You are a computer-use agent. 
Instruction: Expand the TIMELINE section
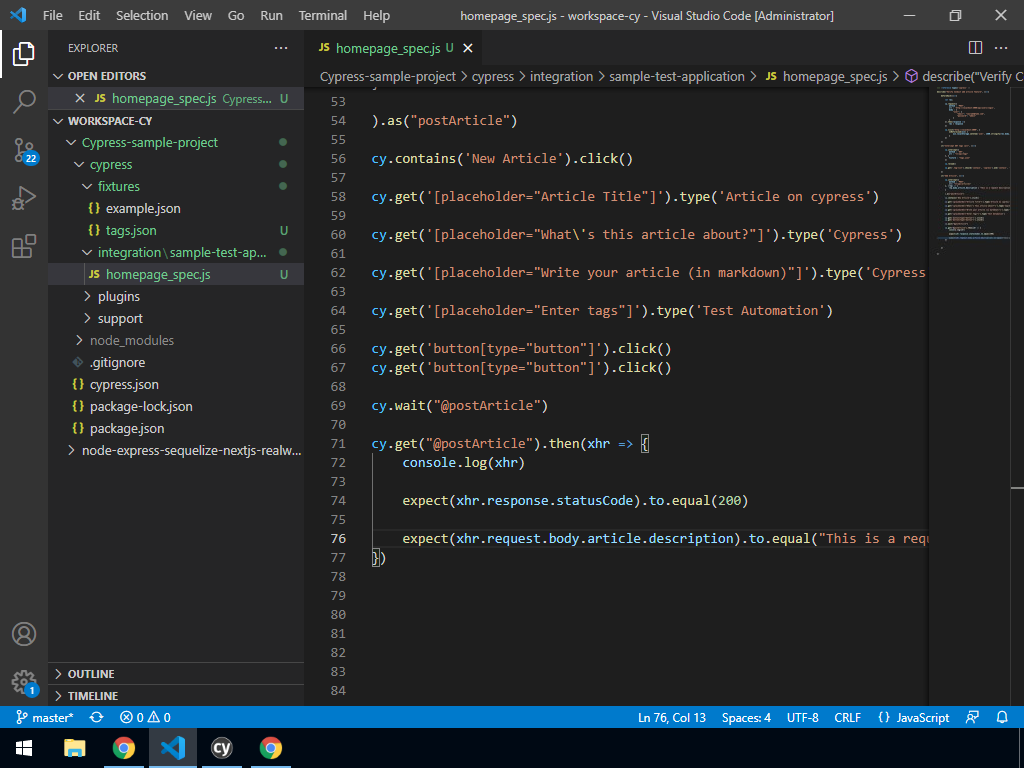click(92, 696)
